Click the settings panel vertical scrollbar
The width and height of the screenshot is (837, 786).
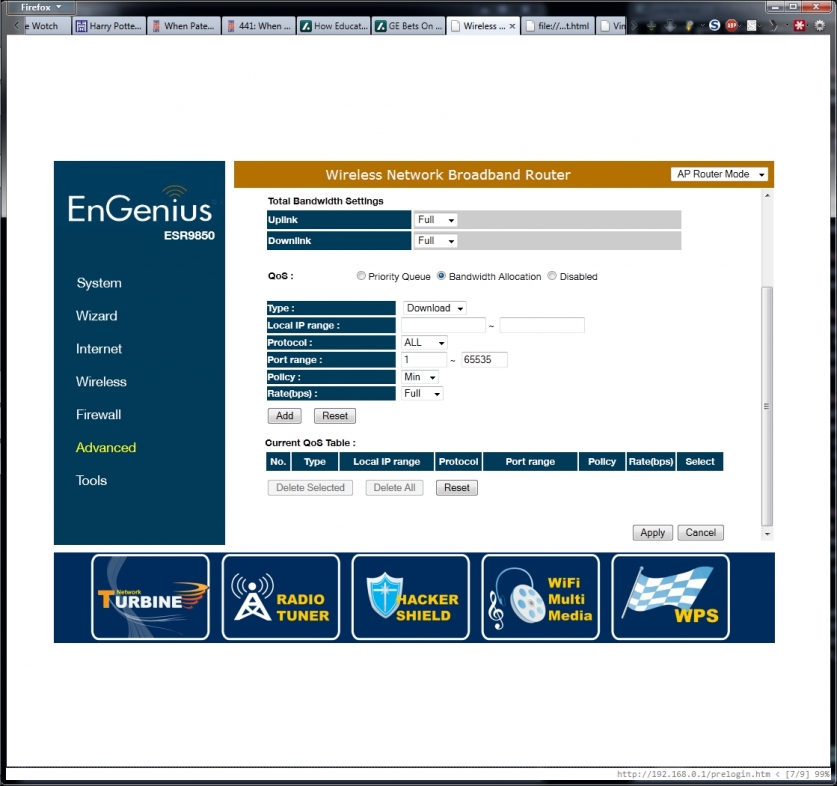tap(767, 406)
